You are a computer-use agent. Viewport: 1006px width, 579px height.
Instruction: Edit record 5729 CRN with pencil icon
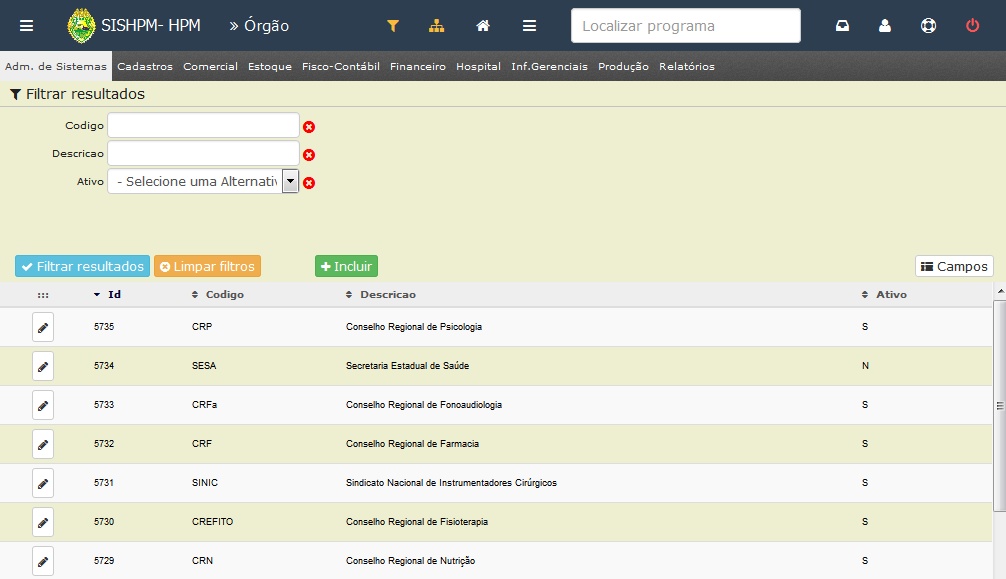(x=43, y=561)
